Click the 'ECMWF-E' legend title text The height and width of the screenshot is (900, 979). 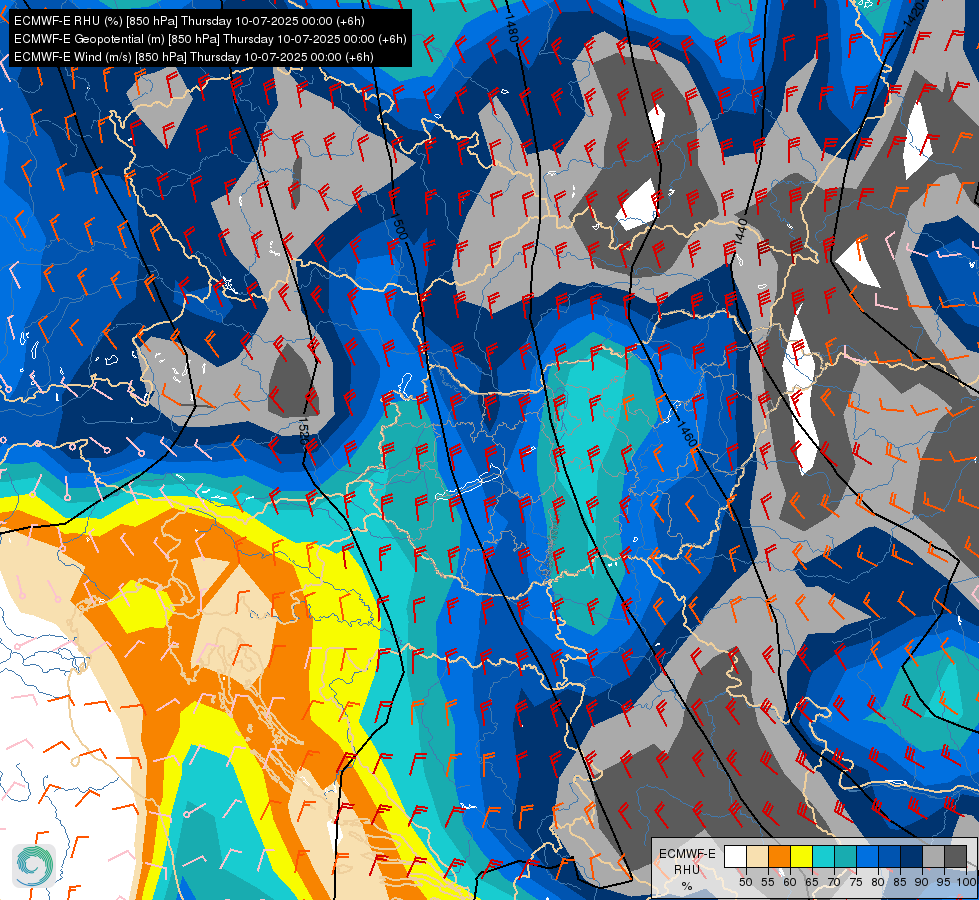coord(687,854)
